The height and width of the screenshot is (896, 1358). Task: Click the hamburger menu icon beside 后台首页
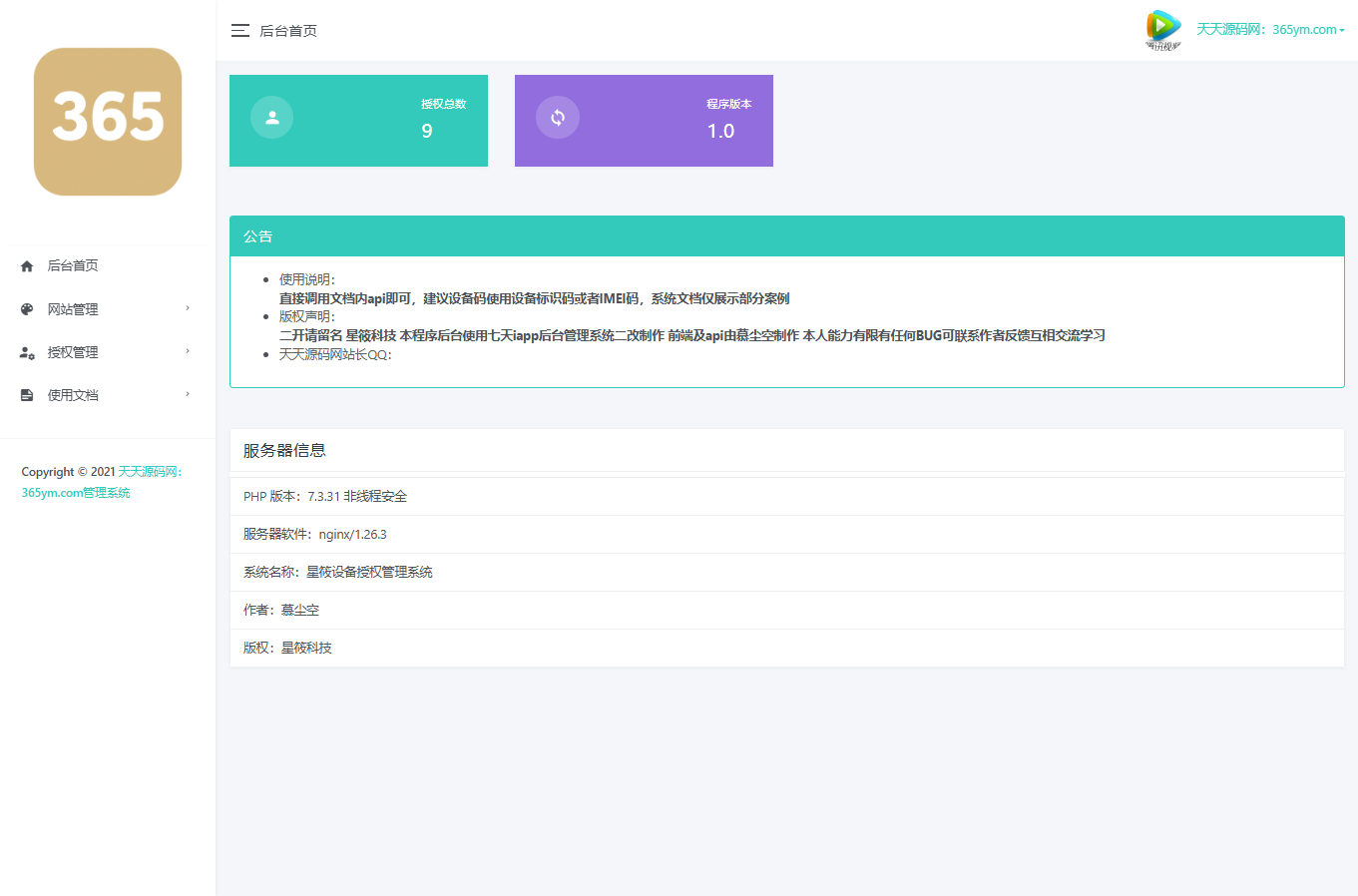coord(239,31)
